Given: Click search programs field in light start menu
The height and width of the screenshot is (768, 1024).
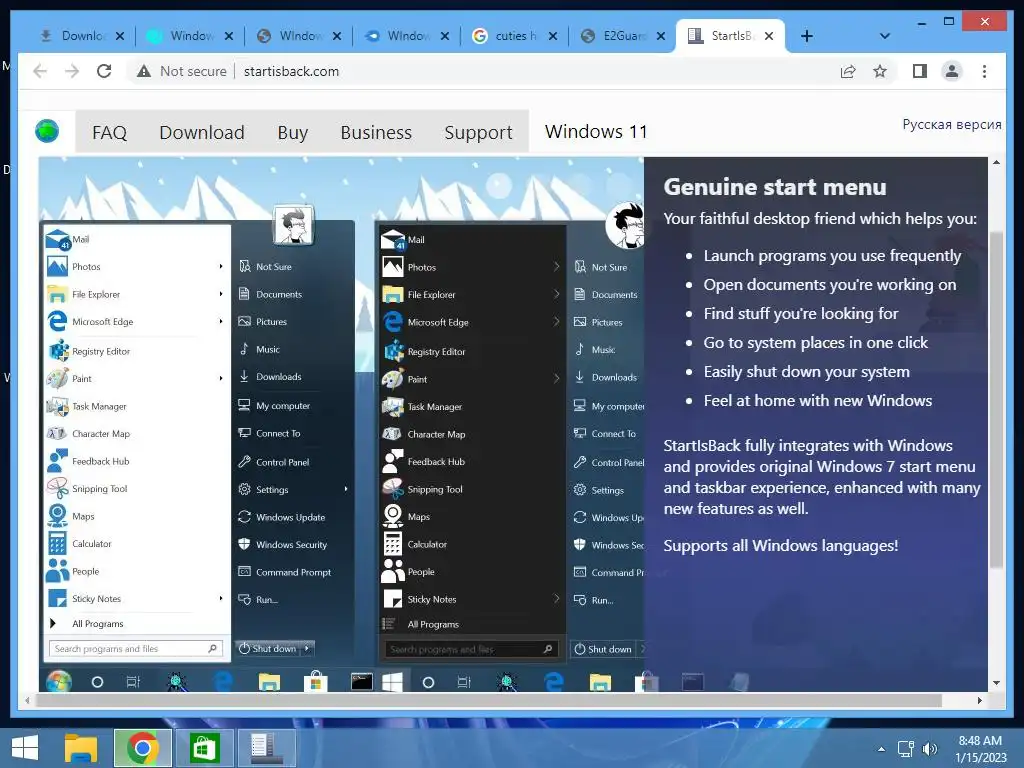Looking at the screenshot, I should click(x=136, y=648).
